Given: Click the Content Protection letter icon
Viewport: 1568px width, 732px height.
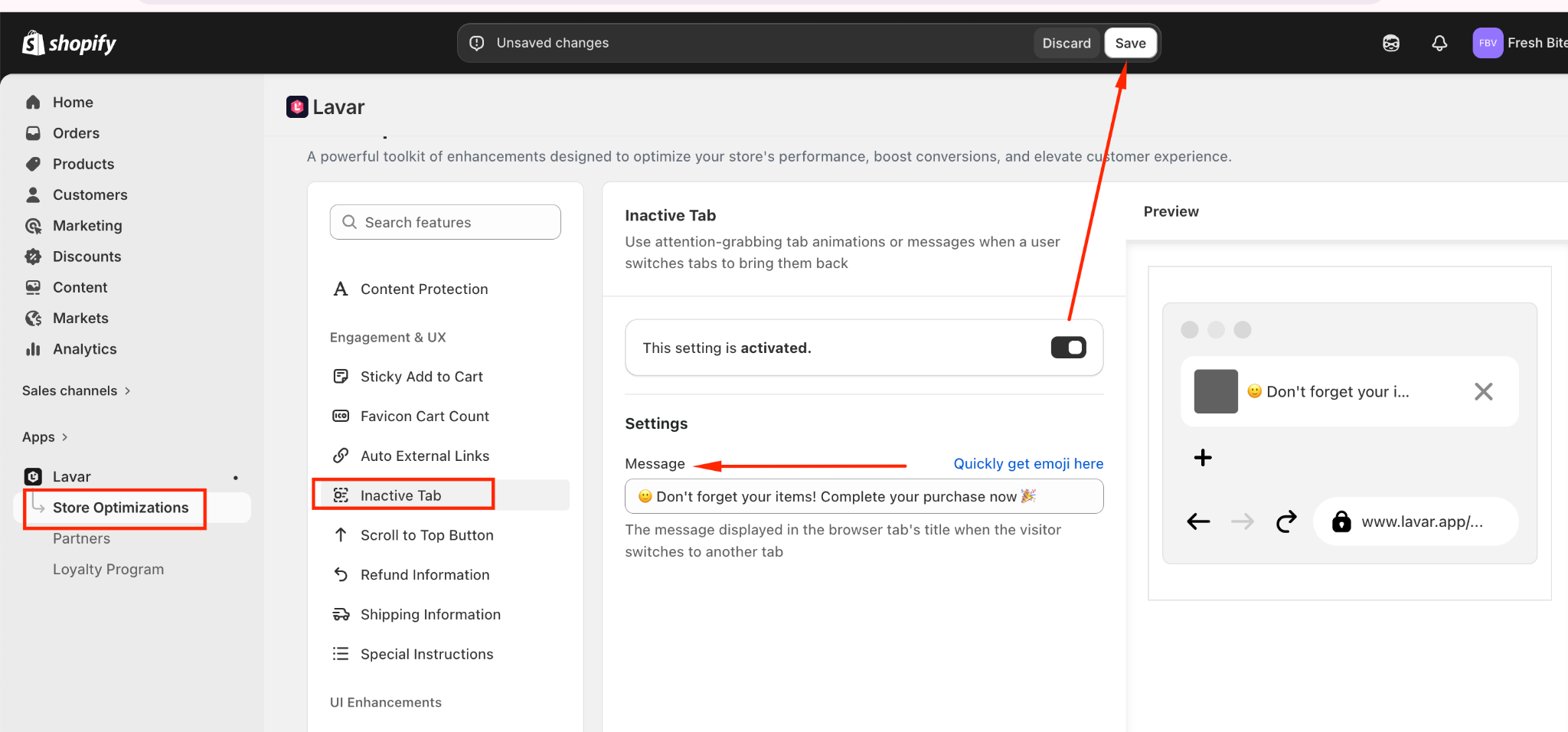Looking at the screenshot, I should tap(341, 289).
